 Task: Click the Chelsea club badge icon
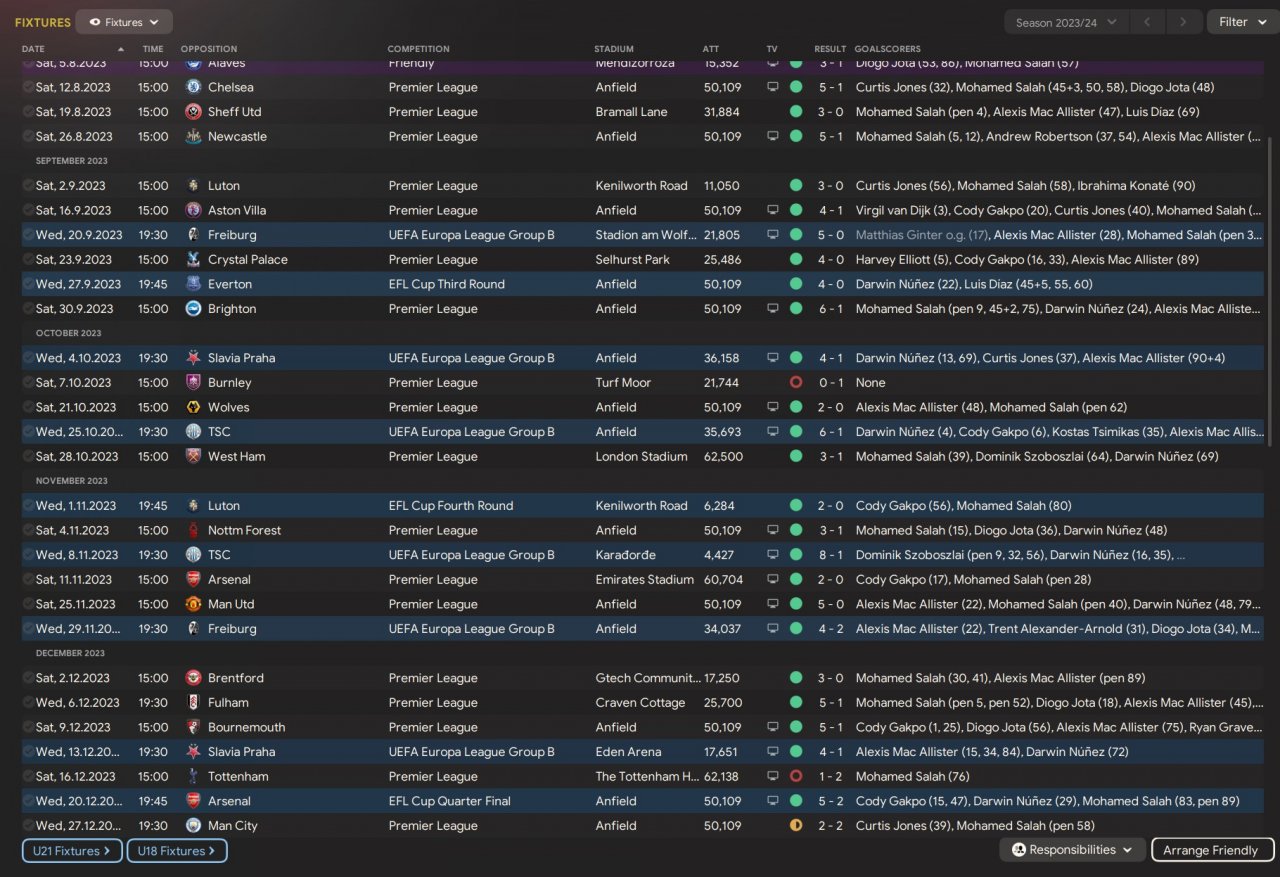[x=193, y=87]
